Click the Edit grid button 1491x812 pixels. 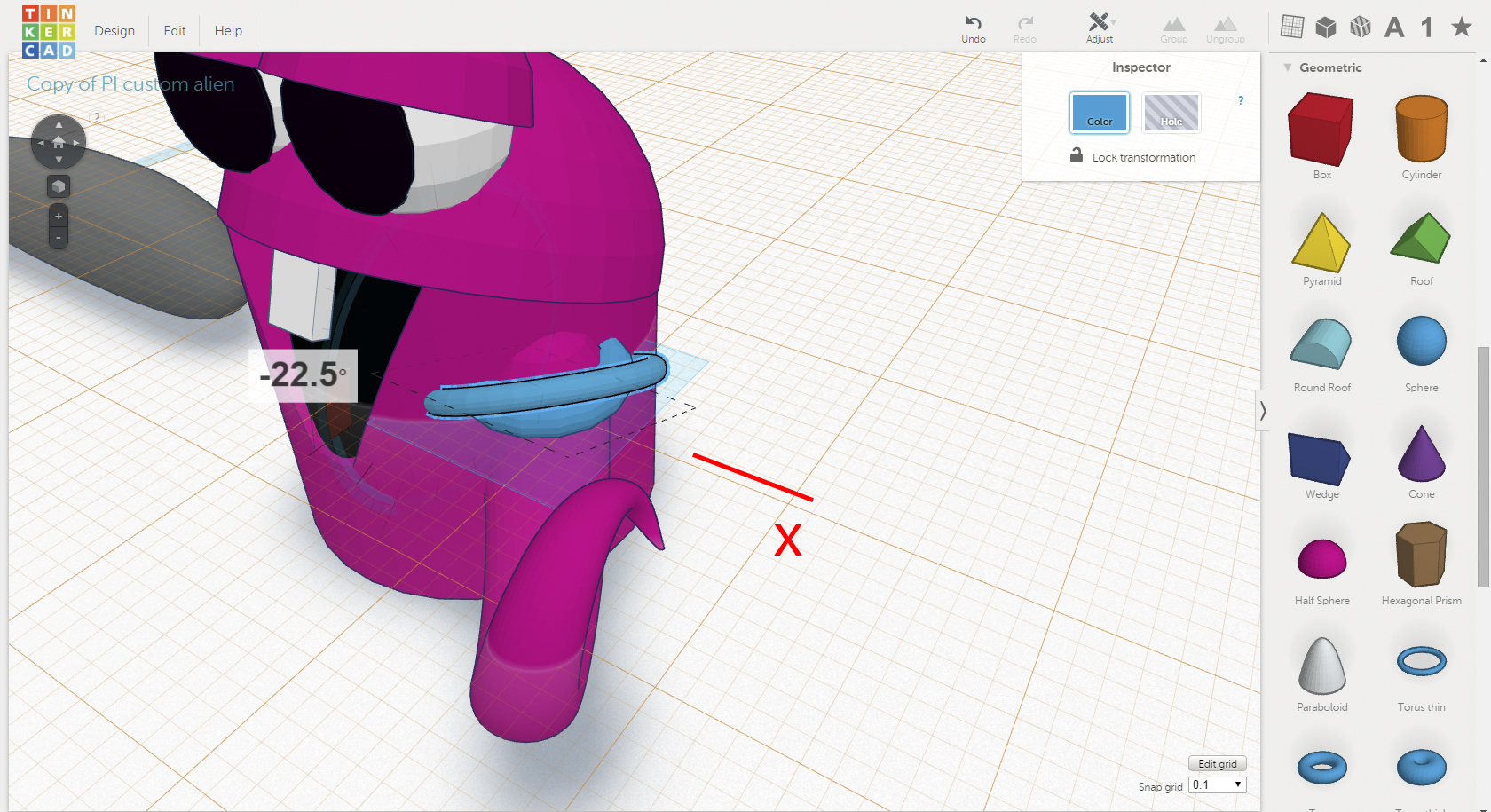[1218, 764]
